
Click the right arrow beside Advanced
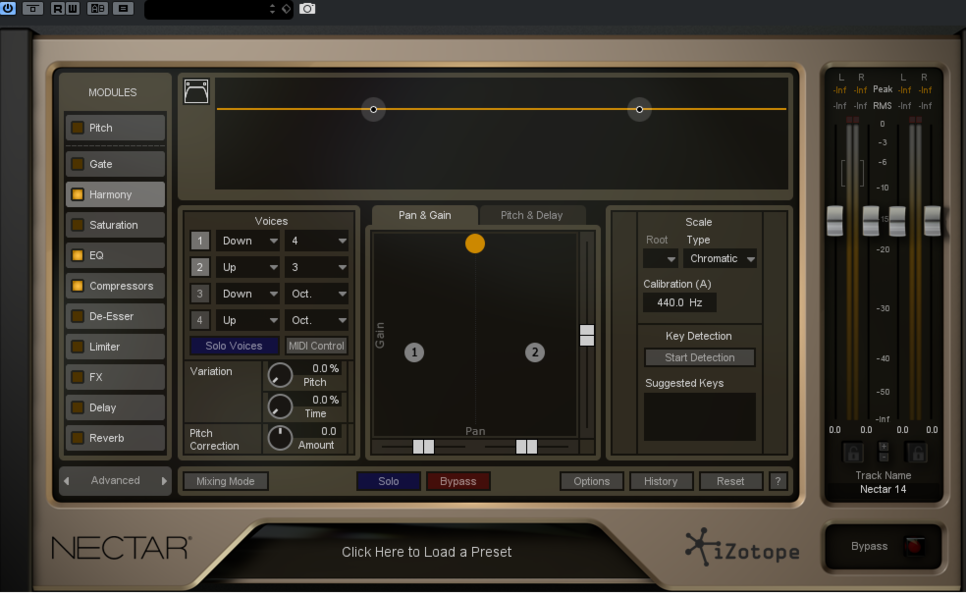[x=164, y=480]
